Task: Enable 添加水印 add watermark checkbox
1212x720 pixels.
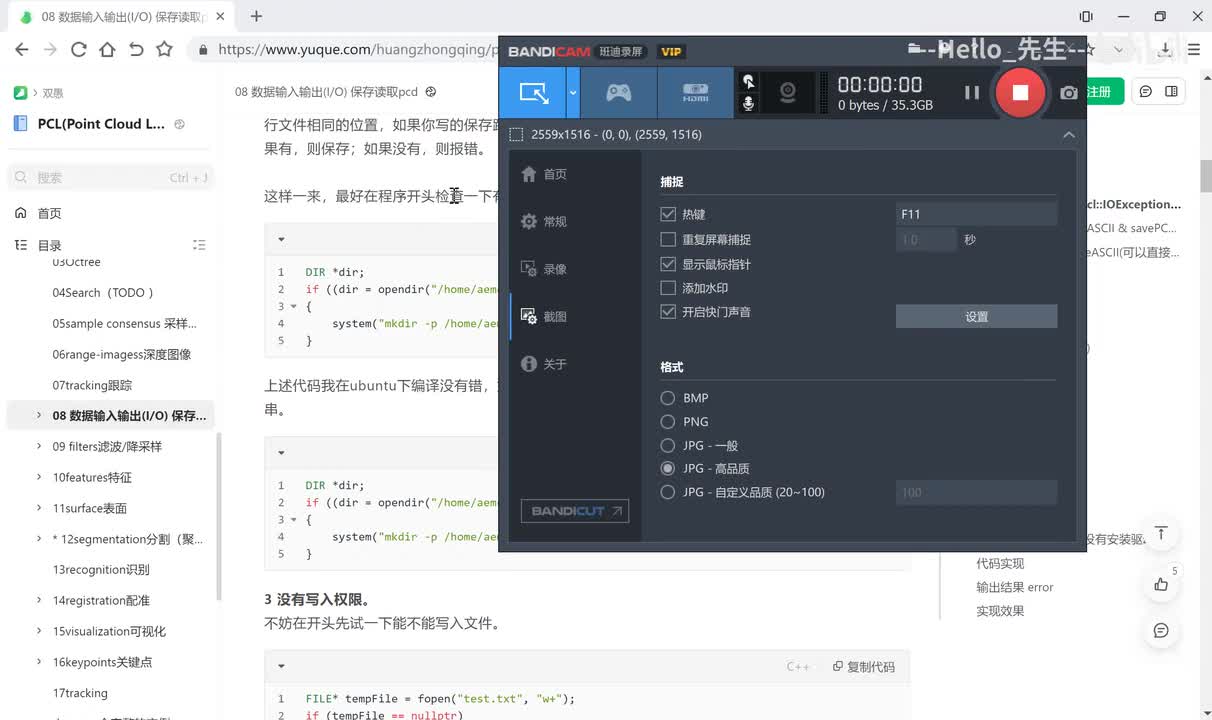Action: point(668,288)
